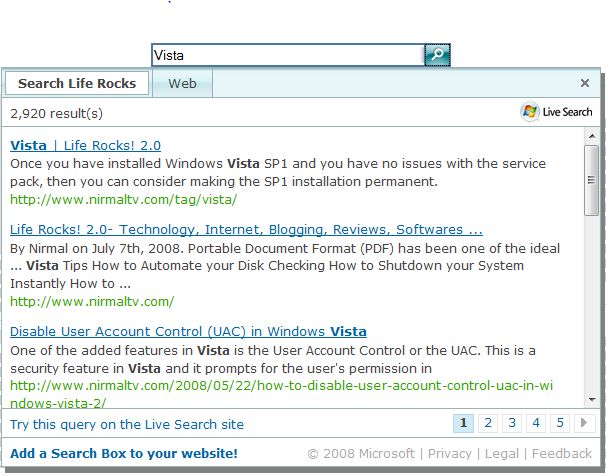Click the http://www.nirmaltv.com/ URL
This screenshot has height=476, width=606.
click(x=92, y=301)
